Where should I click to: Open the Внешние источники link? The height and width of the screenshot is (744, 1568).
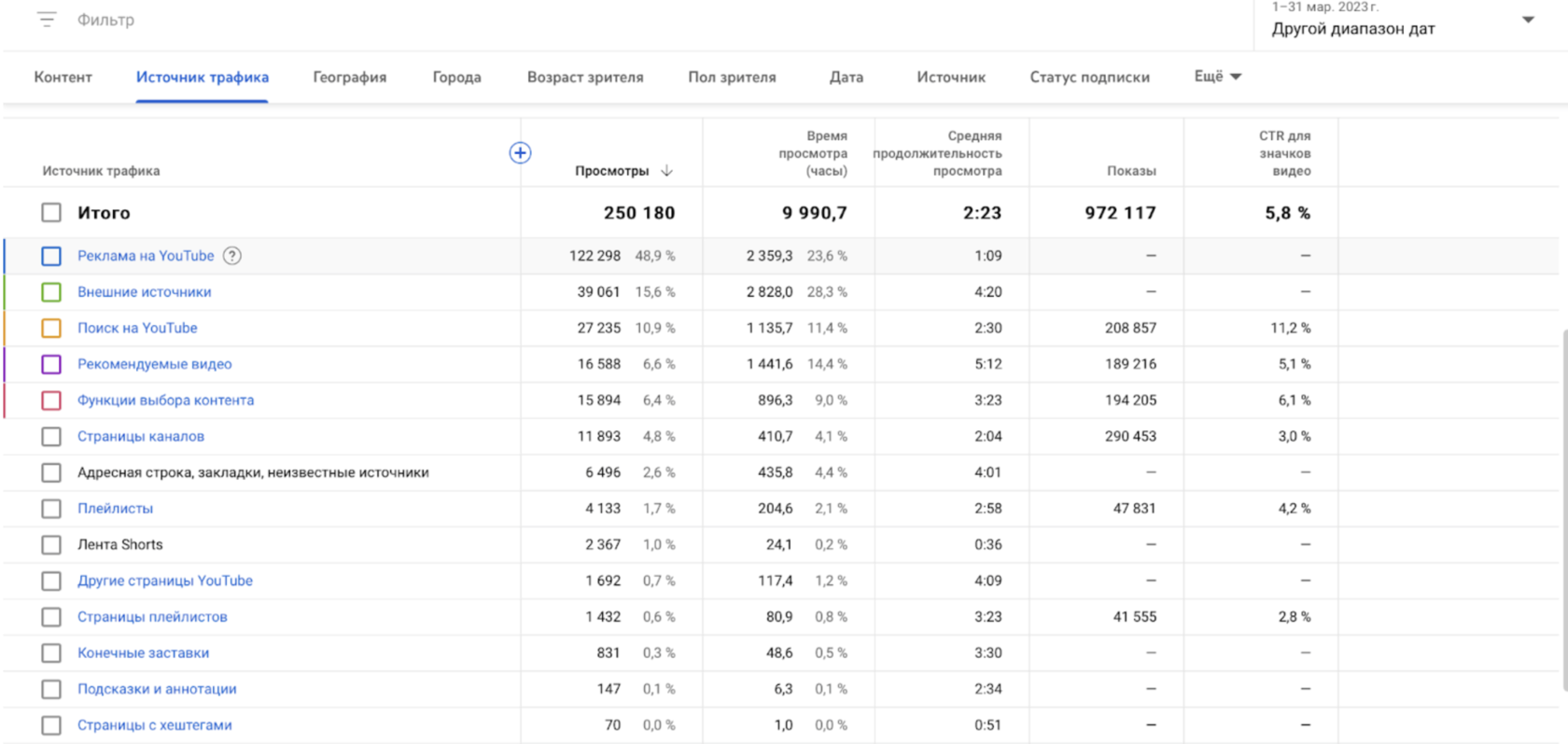[145, 292]
